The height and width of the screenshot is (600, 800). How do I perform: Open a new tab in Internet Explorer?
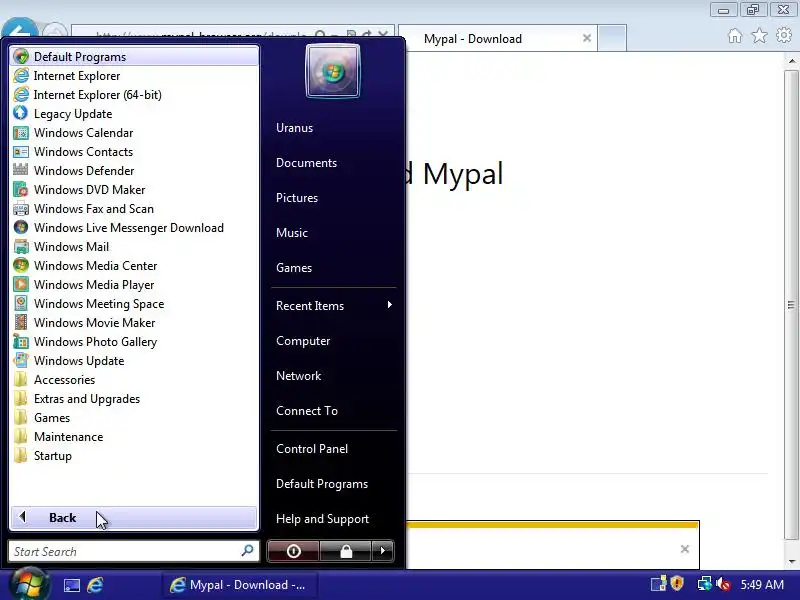coord(612,38)
